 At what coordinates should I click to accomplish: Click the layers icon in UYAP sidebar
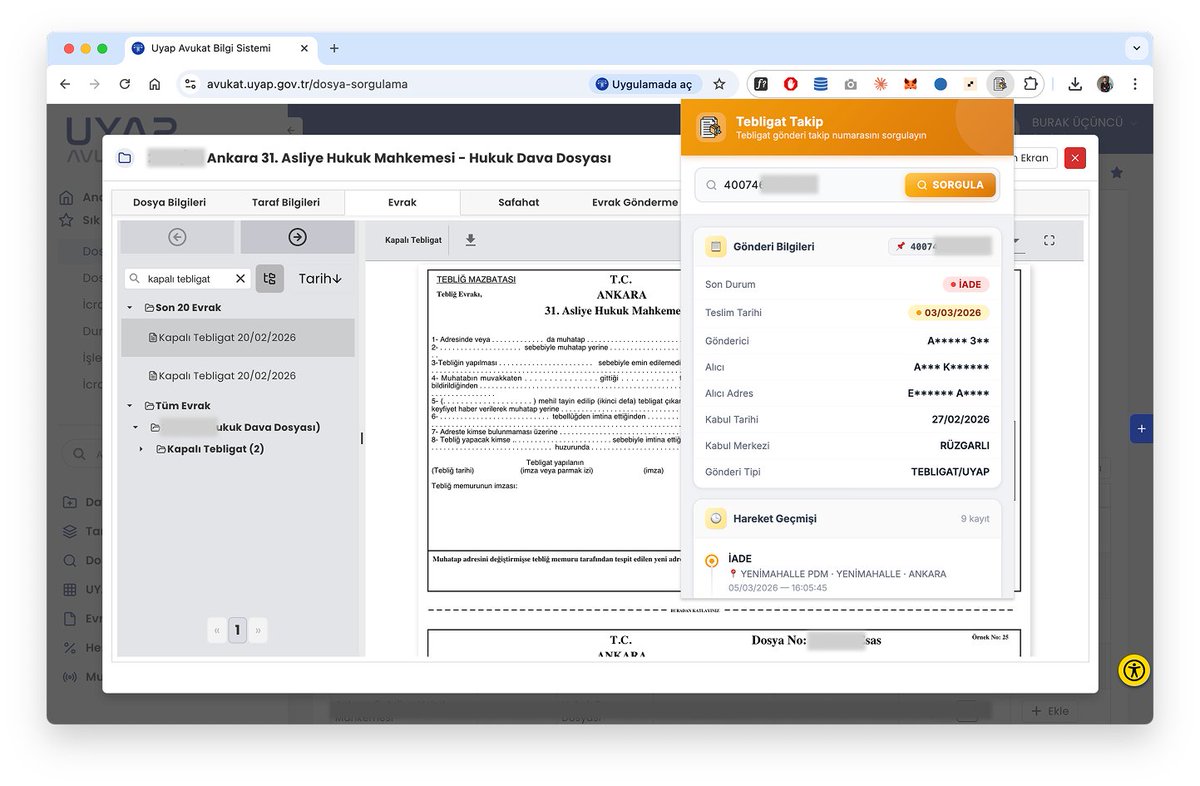[69, 531]
